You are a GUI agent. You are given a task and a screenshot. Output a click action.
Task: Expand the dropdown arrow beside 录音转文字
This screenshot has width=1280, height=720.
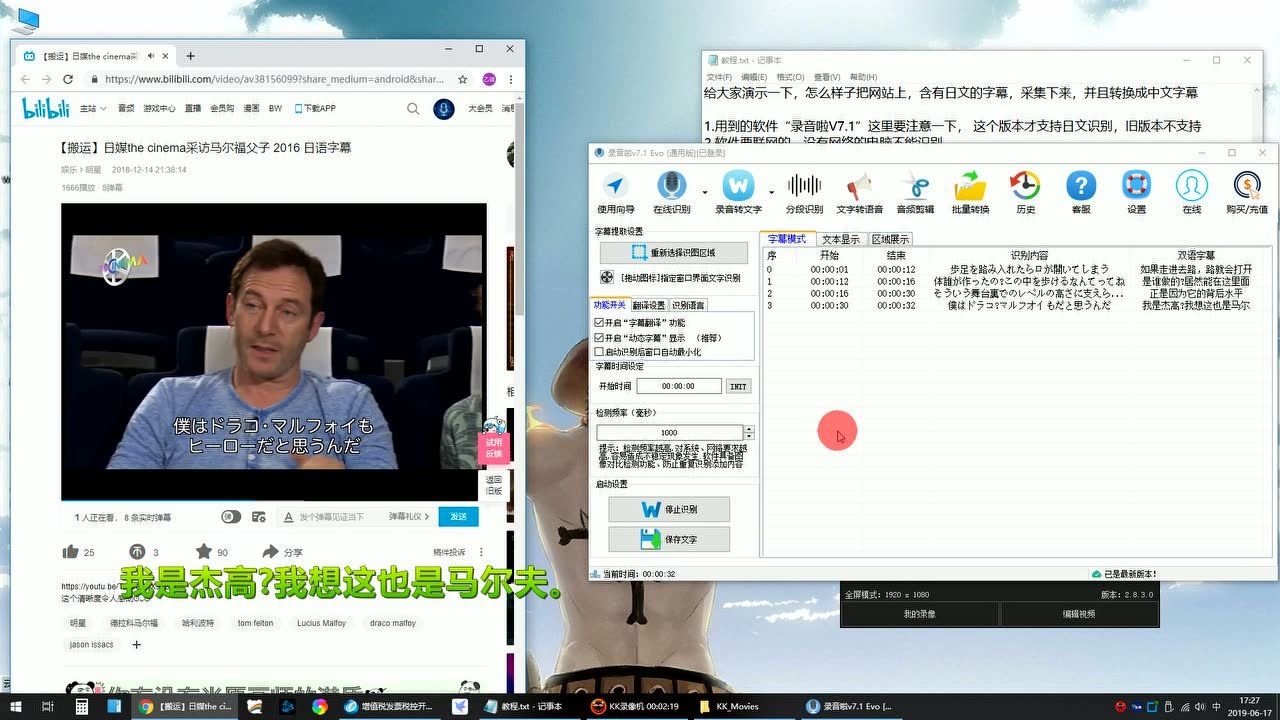tap(771, 191)
